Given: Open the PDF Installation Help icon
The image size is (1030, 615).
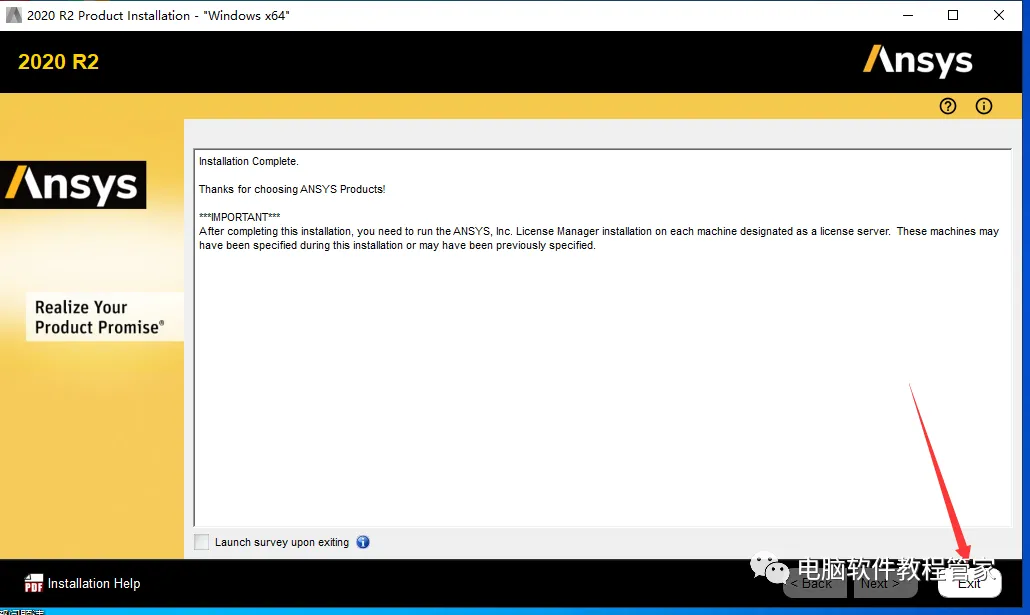Looking at the screenshot, I should (34, 583).
